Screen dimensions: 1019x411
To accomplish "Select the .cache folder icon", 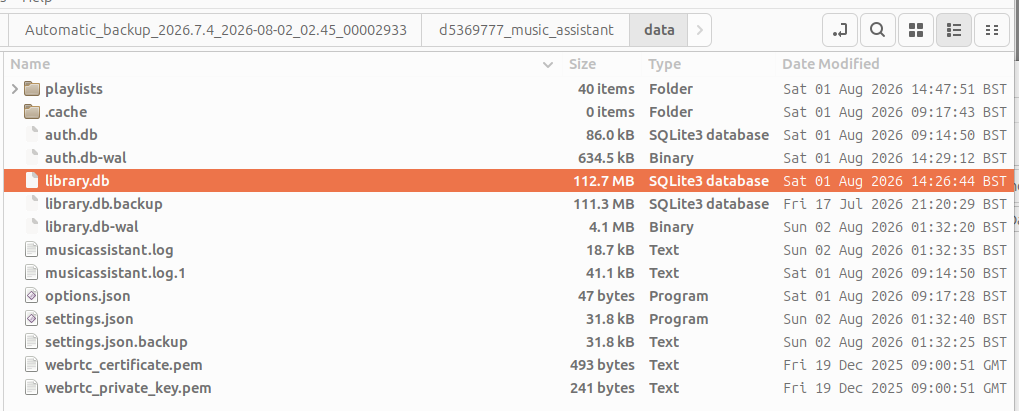I will tap(32, 112).
